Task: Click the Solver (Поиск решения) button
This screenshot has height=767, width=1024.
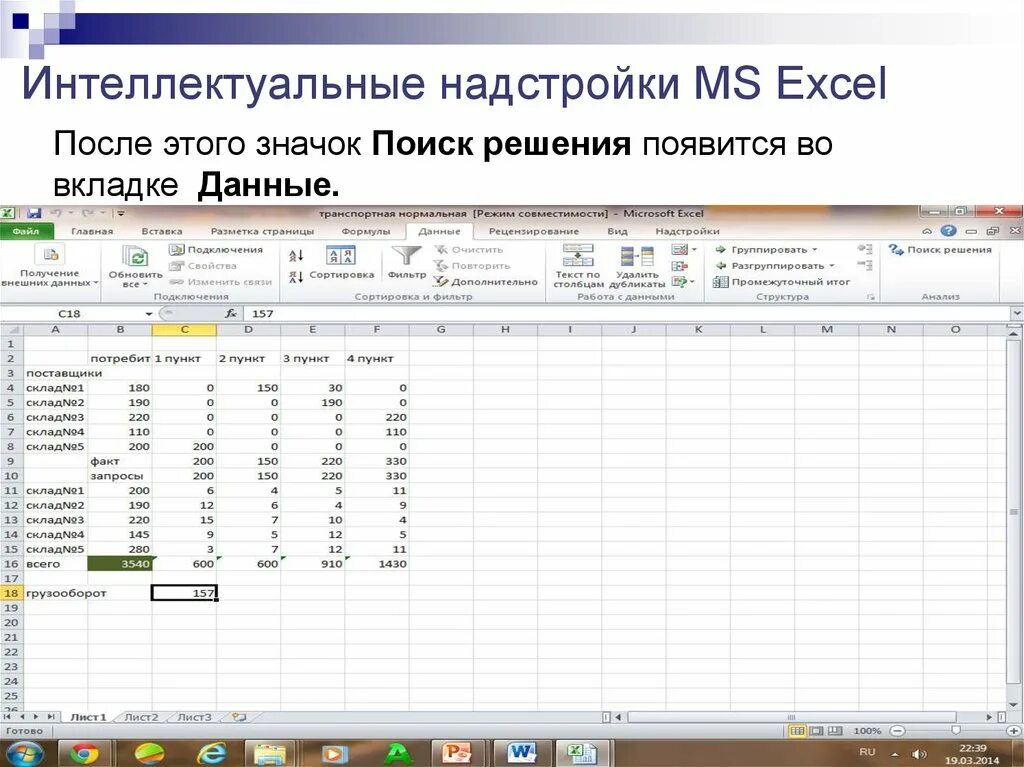Action: [x=939, y=250]
